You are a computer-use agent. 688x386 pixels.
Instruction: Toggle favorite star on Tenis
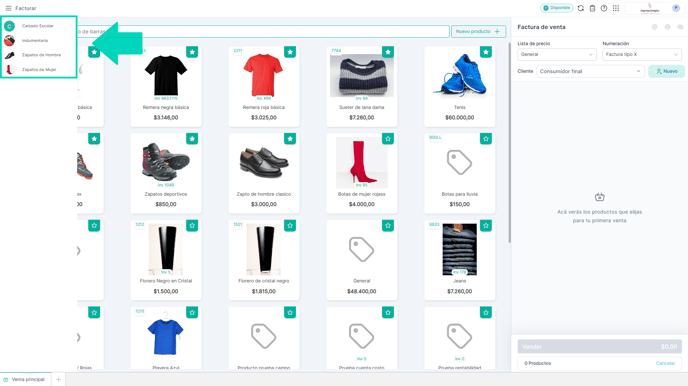pyautogui.click(x=486, y=52)
